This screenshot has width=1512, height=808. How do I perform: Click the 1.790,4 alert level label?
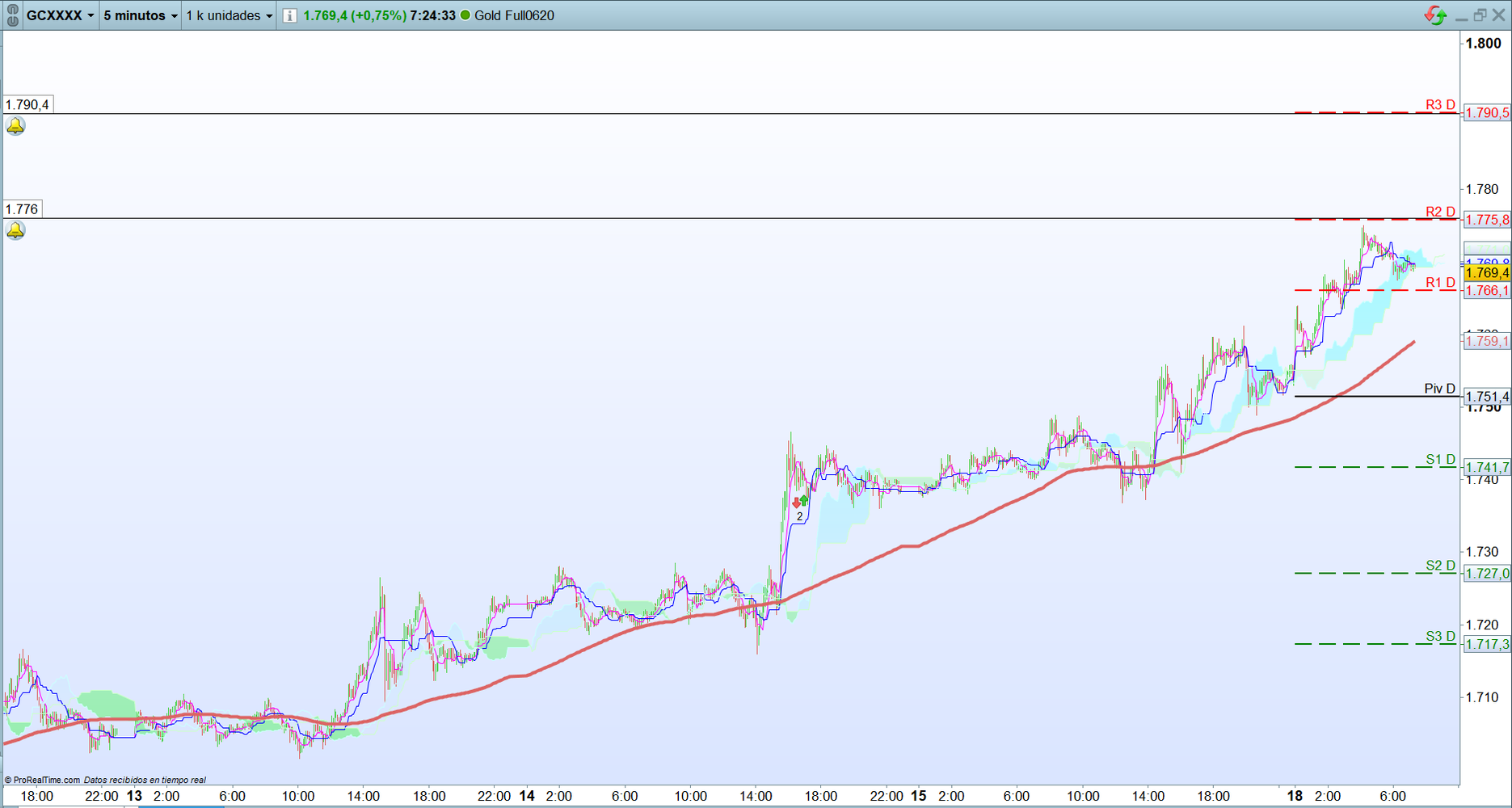coord(27,105)
